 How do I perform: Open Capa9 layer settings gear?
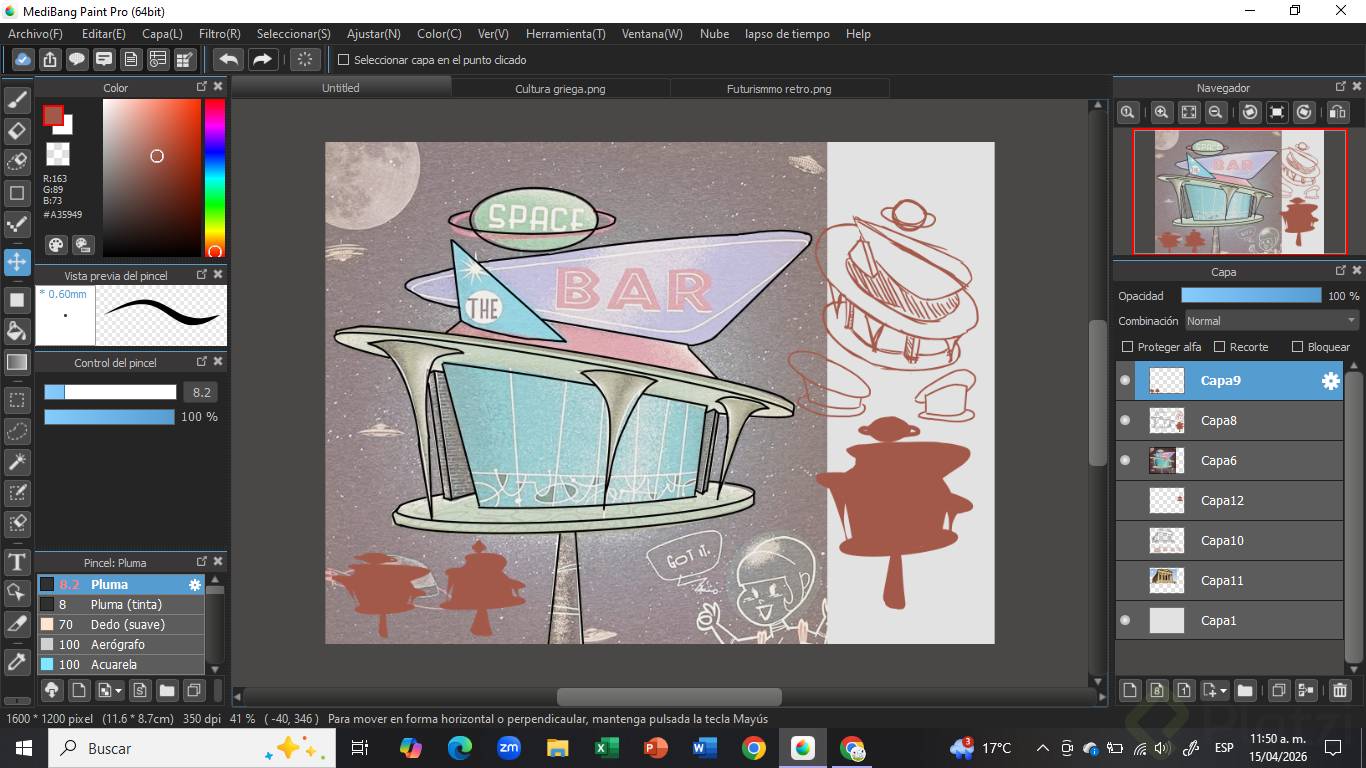1330,381
